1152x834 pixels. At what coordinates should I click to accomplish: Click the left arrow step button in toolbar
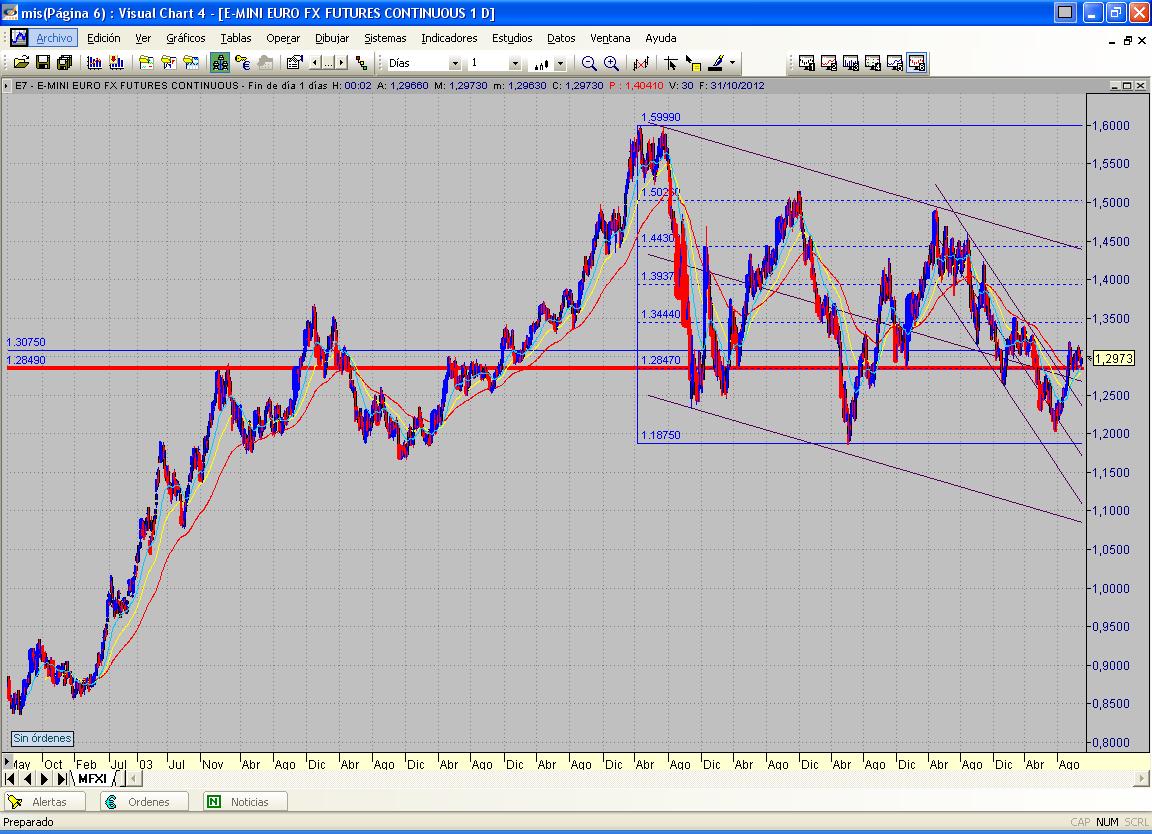(315, 63)
